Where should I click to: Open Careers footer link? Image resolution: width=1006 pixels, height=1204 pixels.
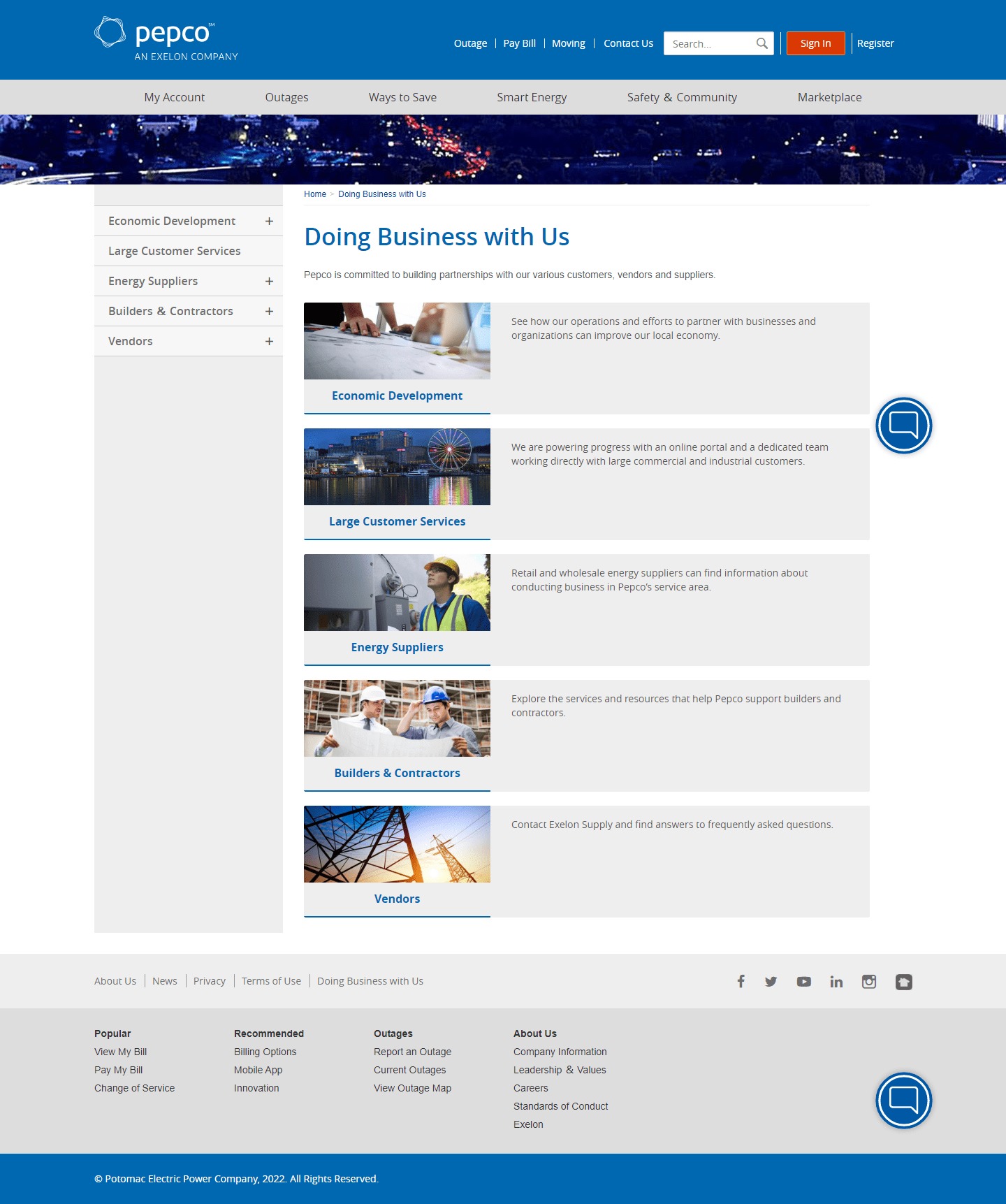tap(531, 1088)
